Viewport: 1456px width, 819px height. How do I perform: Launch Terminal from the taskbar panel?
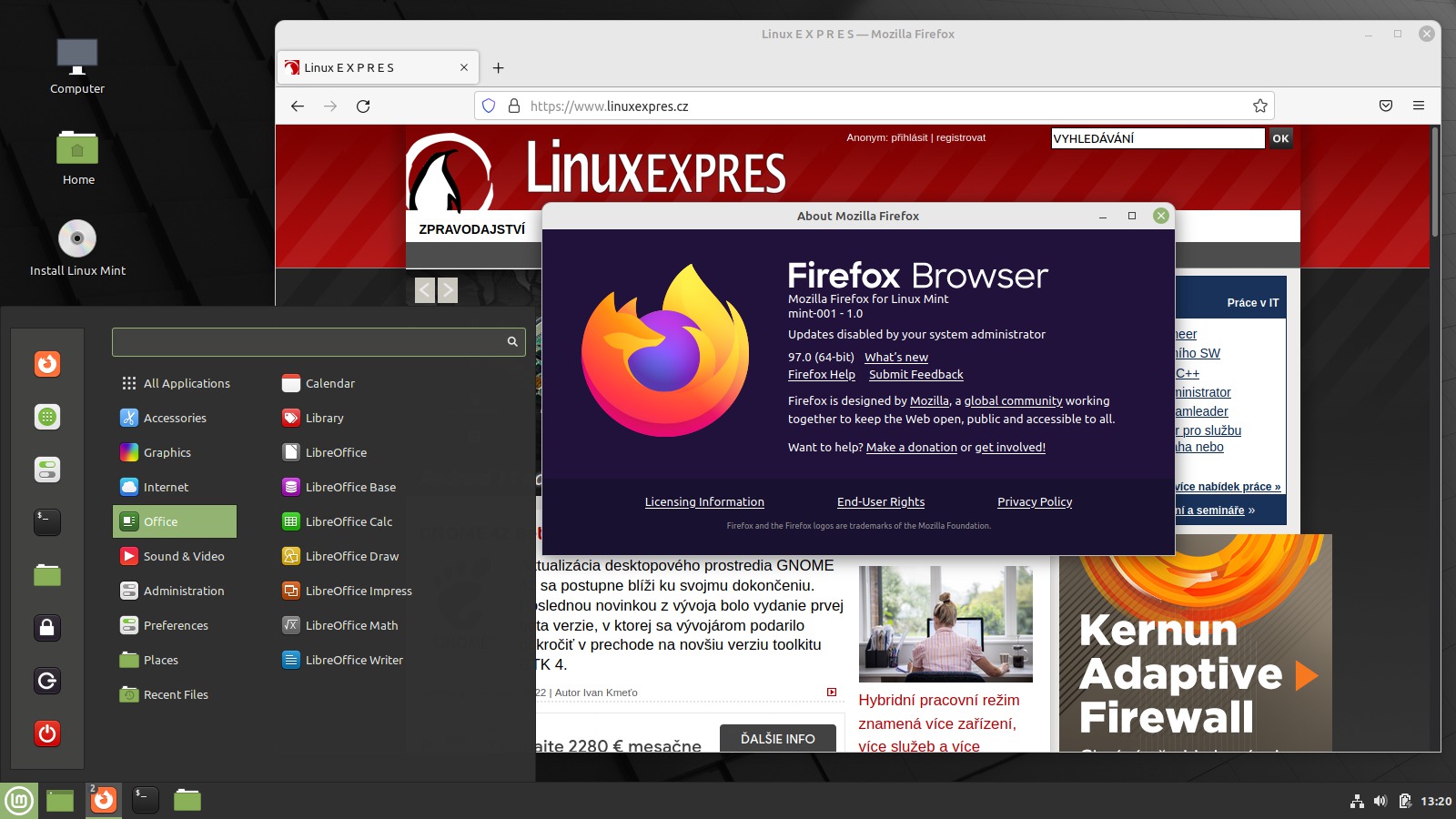[146, 801]
